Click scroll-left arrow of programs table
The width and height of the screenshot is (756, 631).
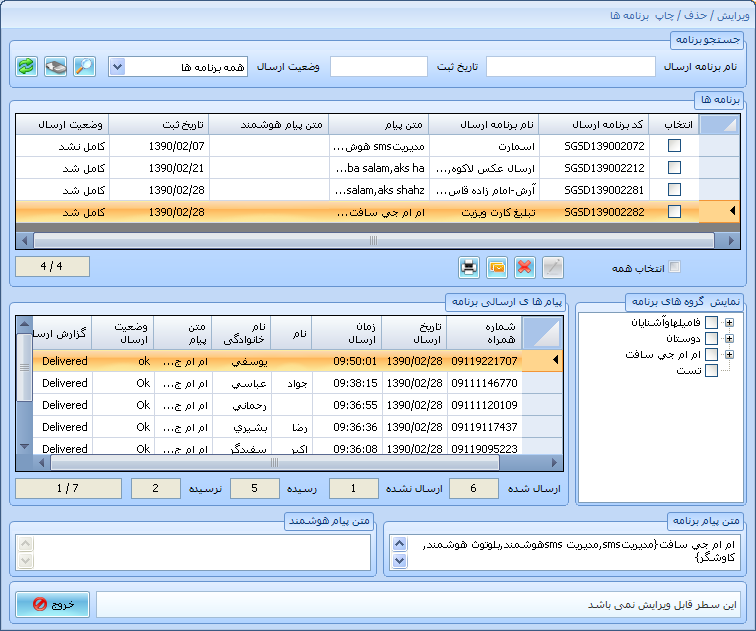25,241
